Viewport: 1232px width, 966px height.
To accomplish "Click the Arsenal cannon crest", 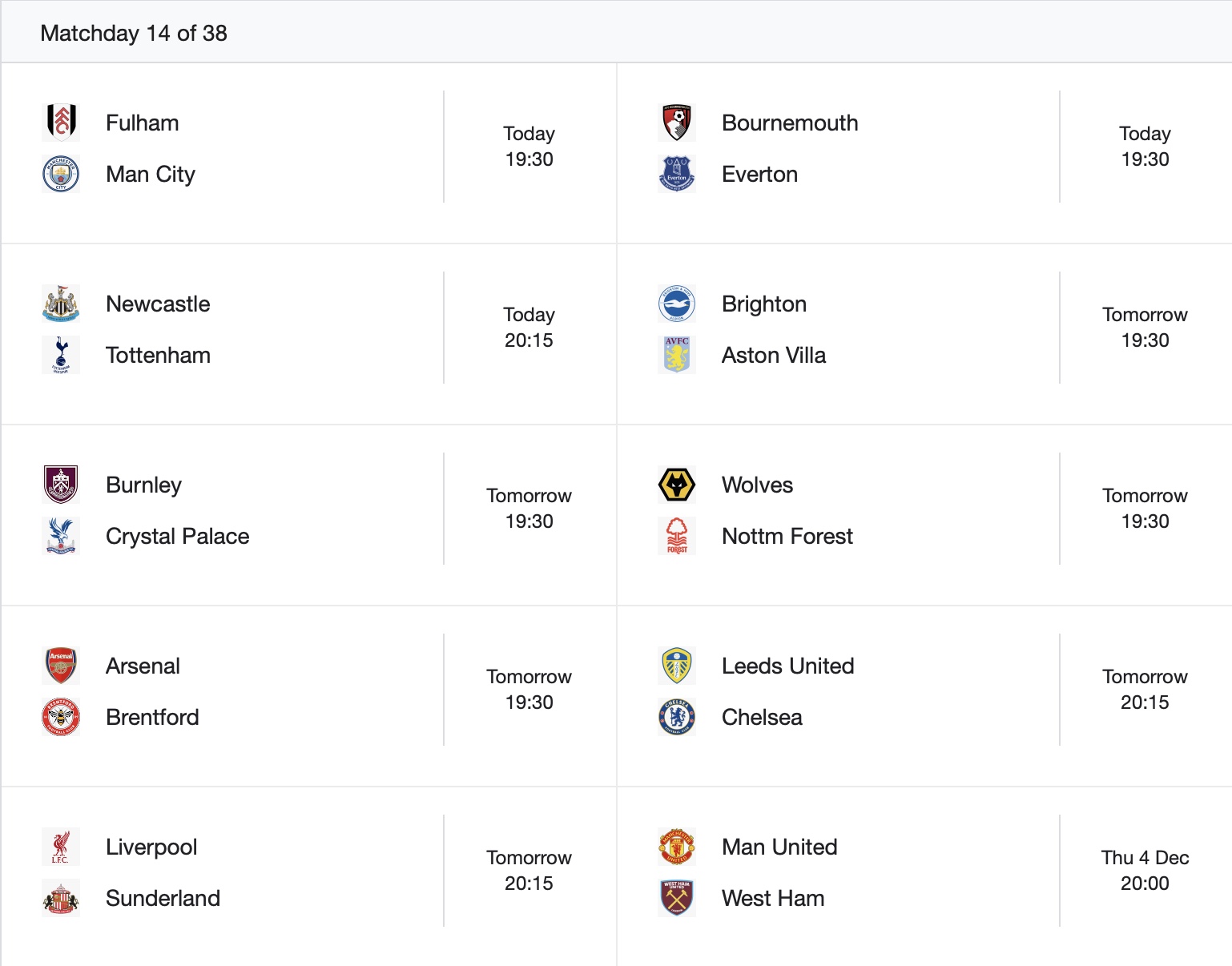I will point(61,666).
